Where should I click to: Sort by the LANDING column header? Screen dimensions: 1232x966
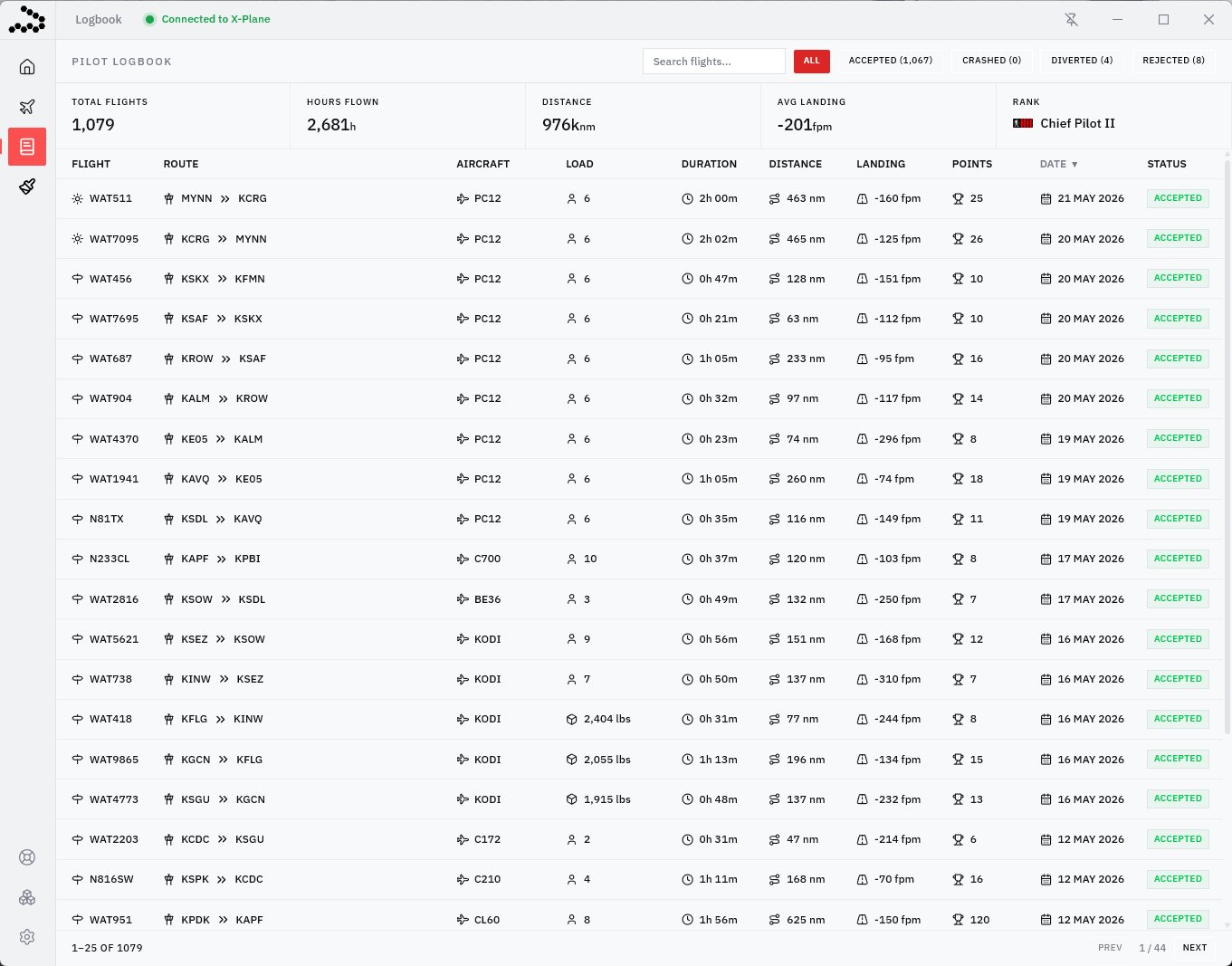click(881, 165)
